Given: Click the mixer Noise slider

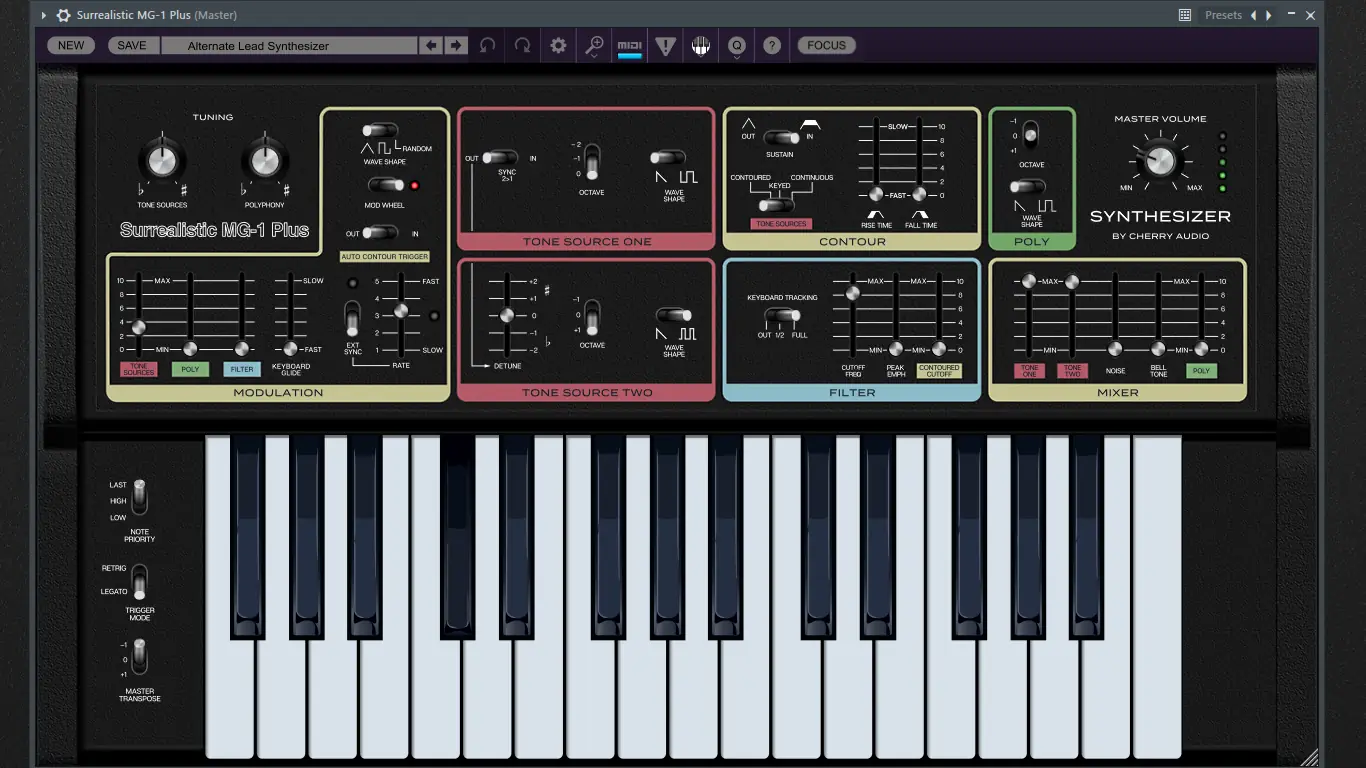Looking at the screenshot, I should [x=1115, y=349].
